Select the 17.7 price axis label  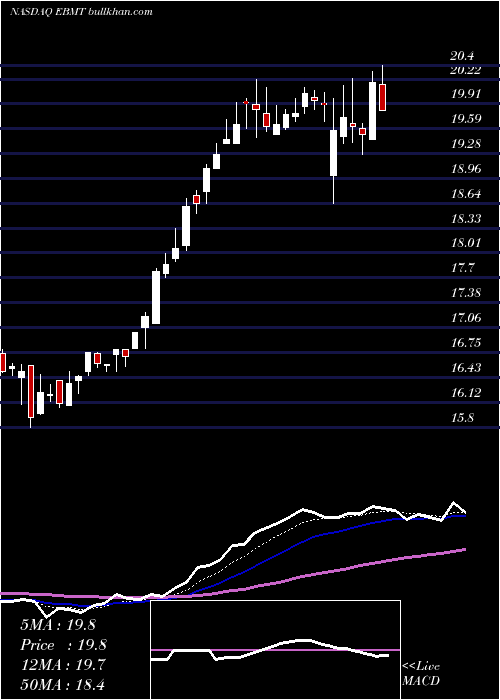point(463,268)
